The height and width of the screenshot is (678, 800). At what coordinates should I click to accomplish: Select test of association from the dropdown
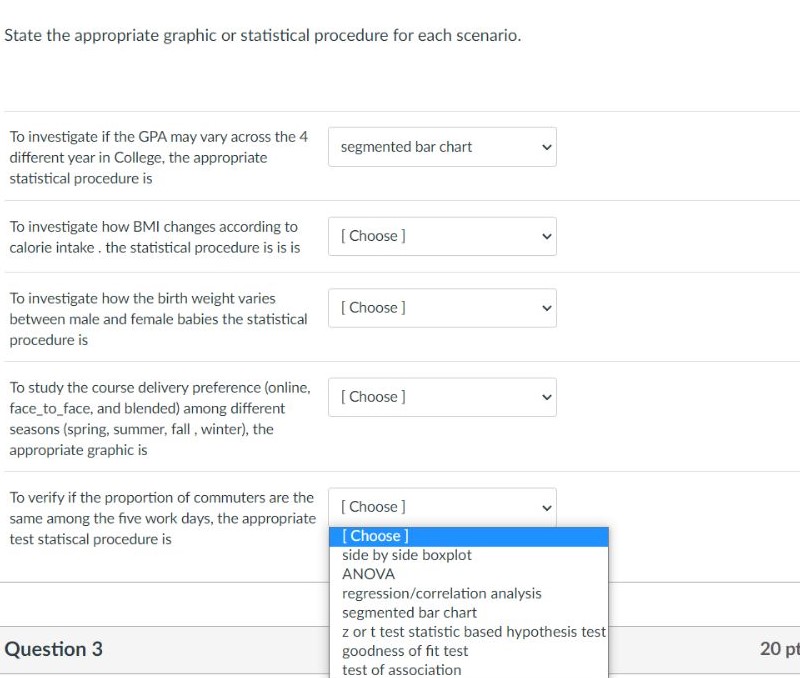400,669
